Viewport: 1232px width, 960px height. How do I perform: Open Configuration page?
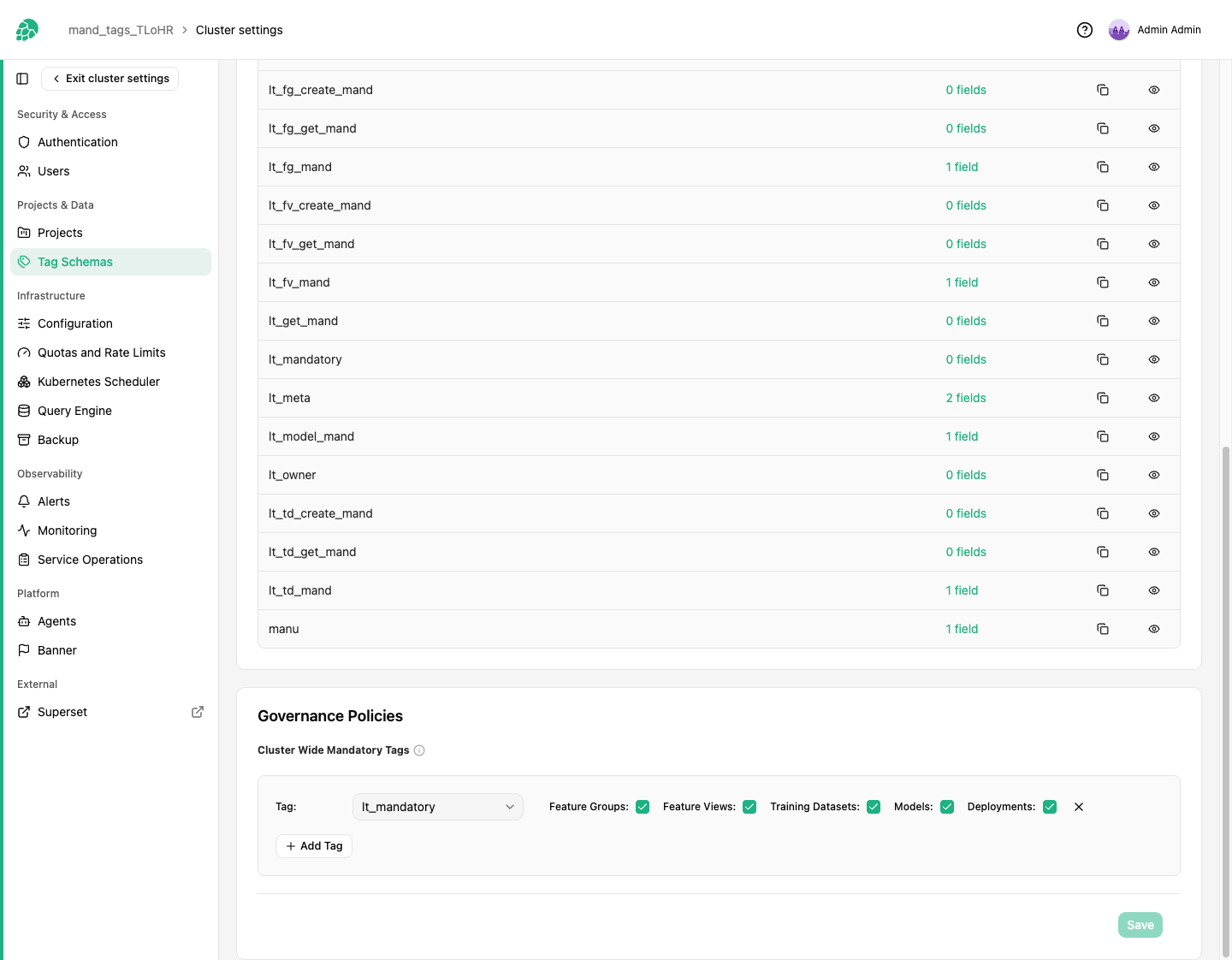[110, 323]
